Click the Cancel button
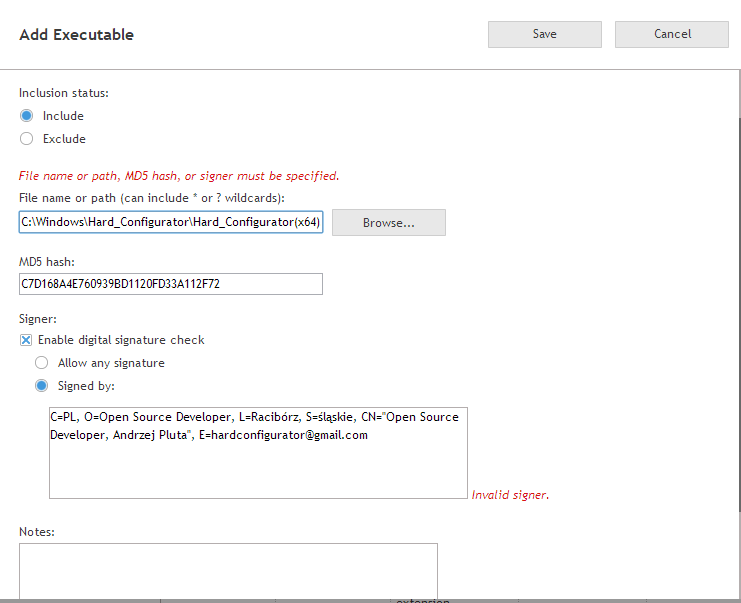741x603 pixels. [672, 34]
